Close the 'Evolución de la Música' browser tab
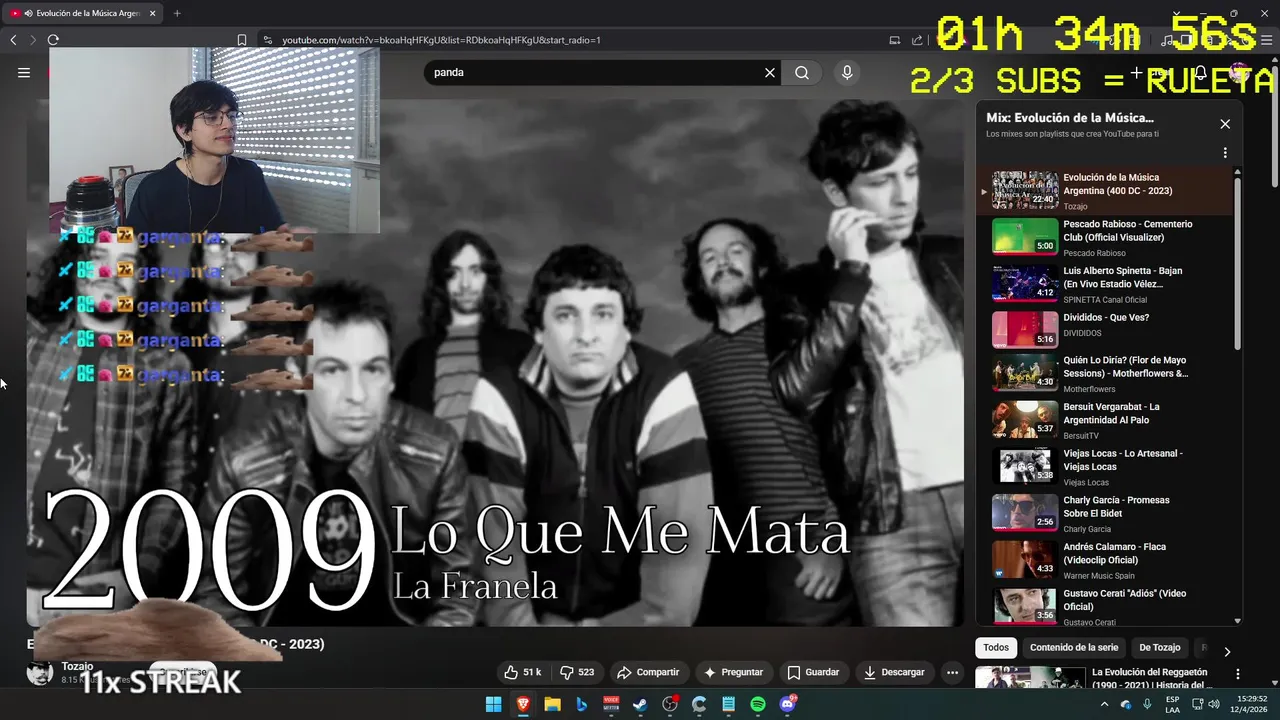This screenshot has height=720, width=1280. pyautogui.click(x=152, y=13)
